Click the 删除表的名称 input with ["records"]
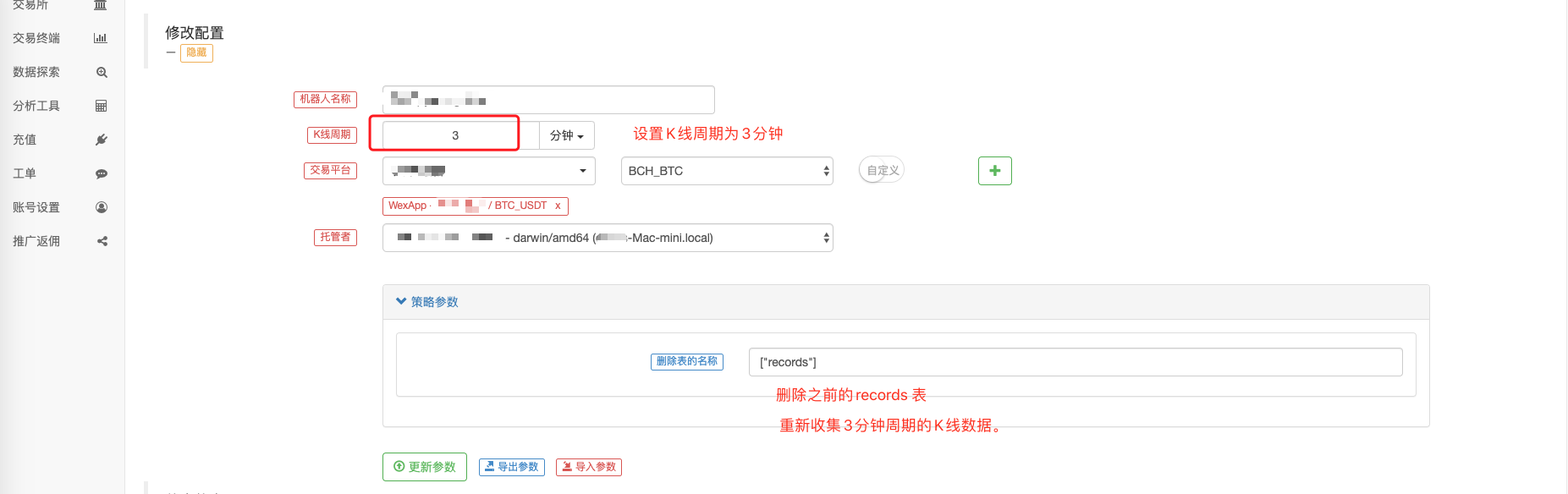The image size is (1568, 494). click(1076, 362)
